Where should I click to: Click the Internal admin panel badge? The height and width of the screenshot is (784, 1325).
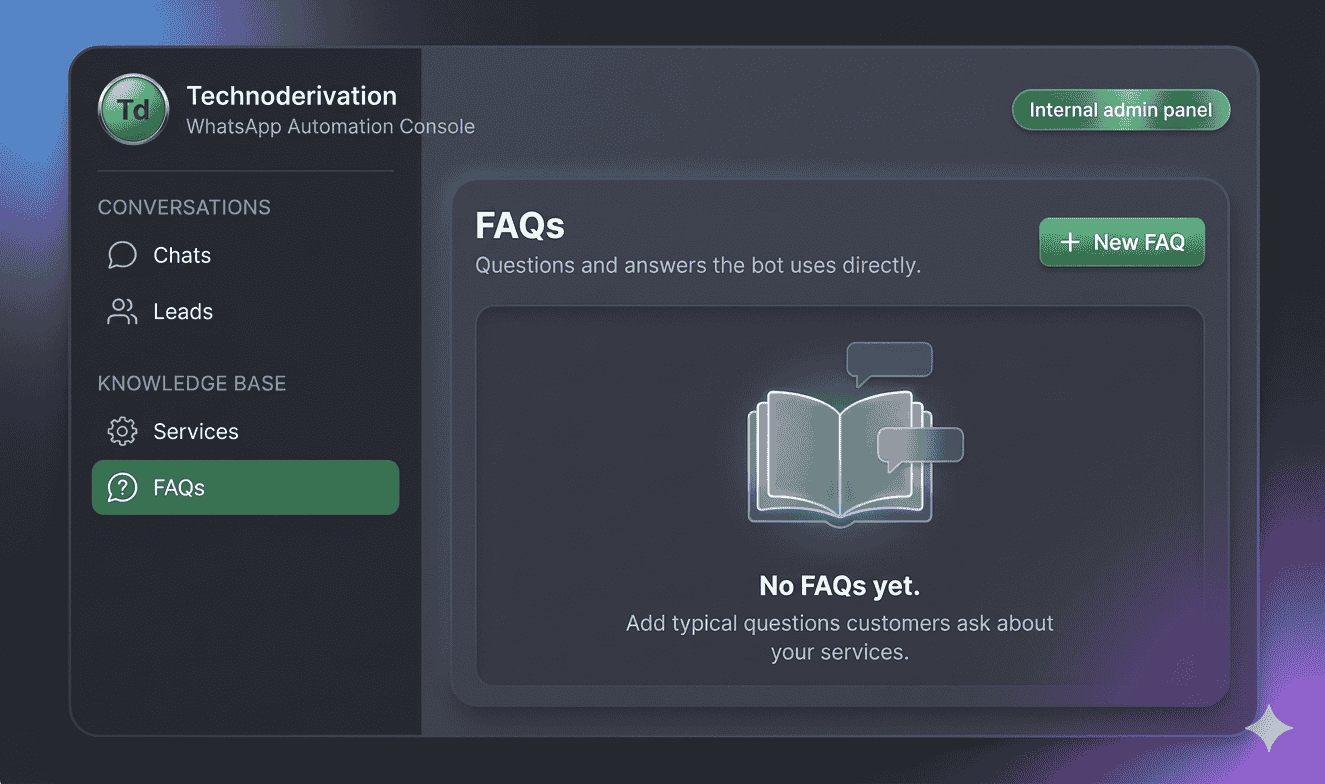(1120, 110)
